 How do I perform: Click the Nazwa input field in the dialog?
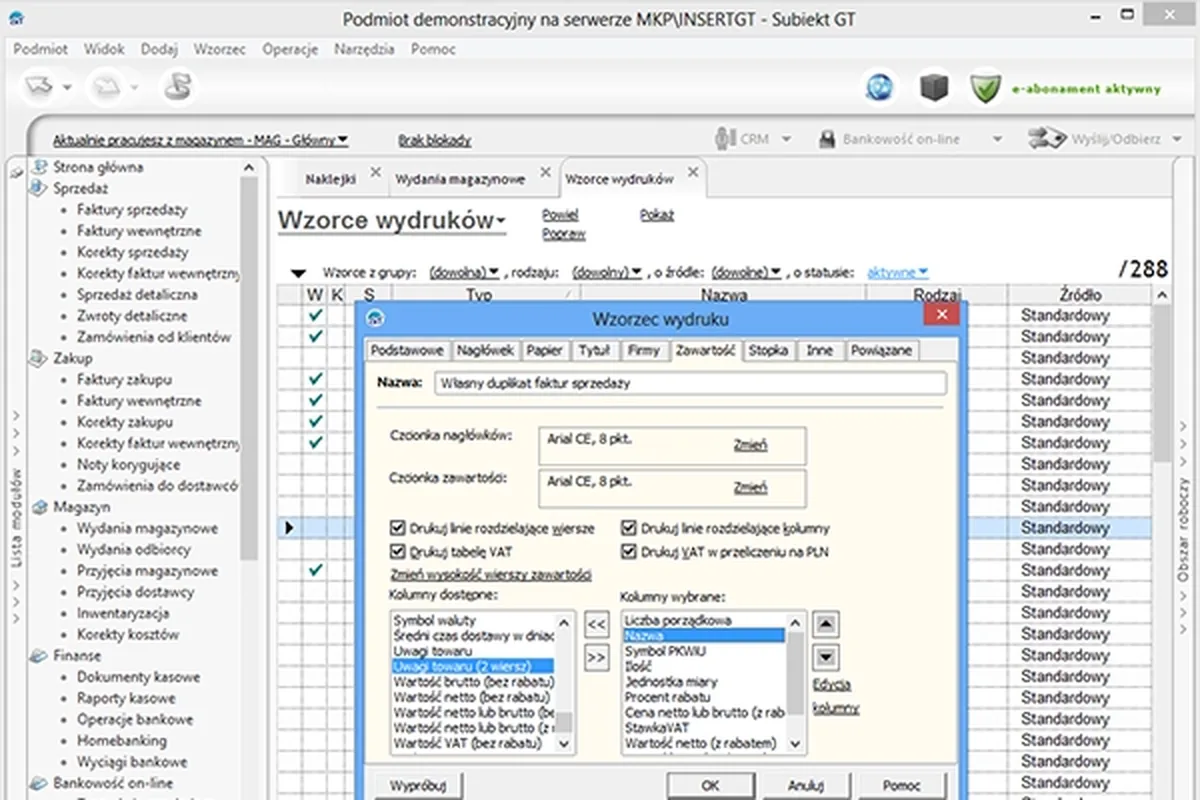click(690, 383)
